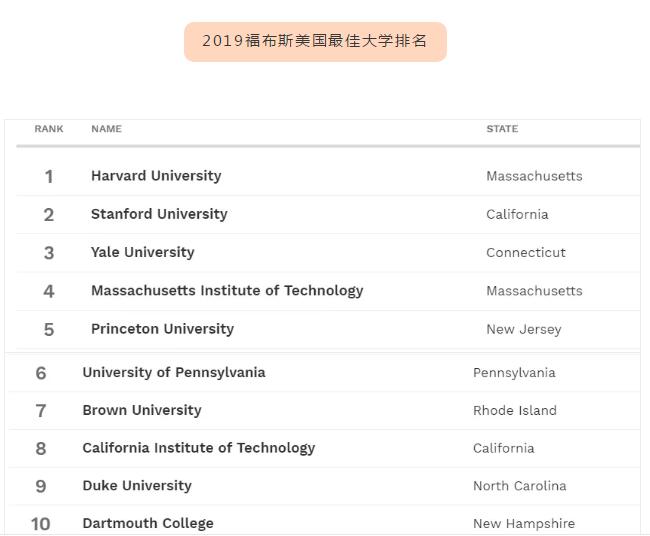Open Massachusetts Institute of Technology entry
650x536 pixels.
coord(227,291)
